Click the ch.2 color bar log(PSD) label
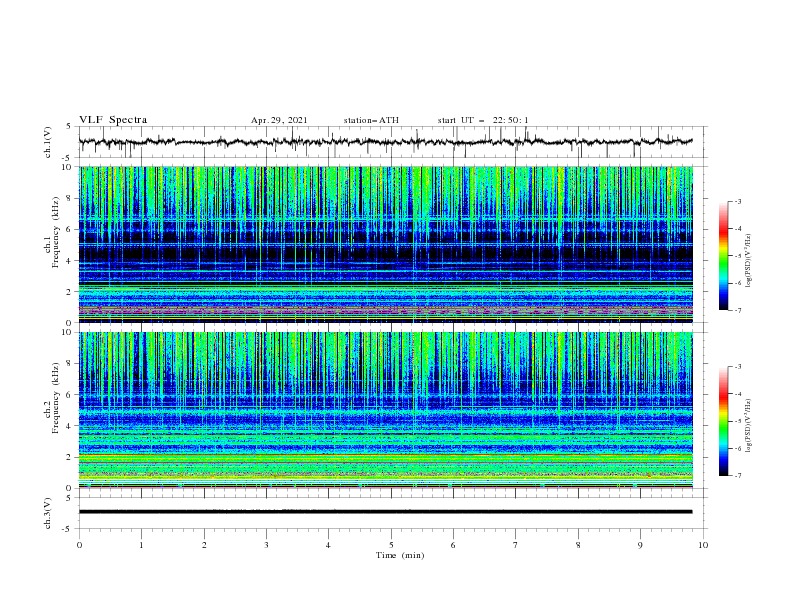 click(748, 426)
